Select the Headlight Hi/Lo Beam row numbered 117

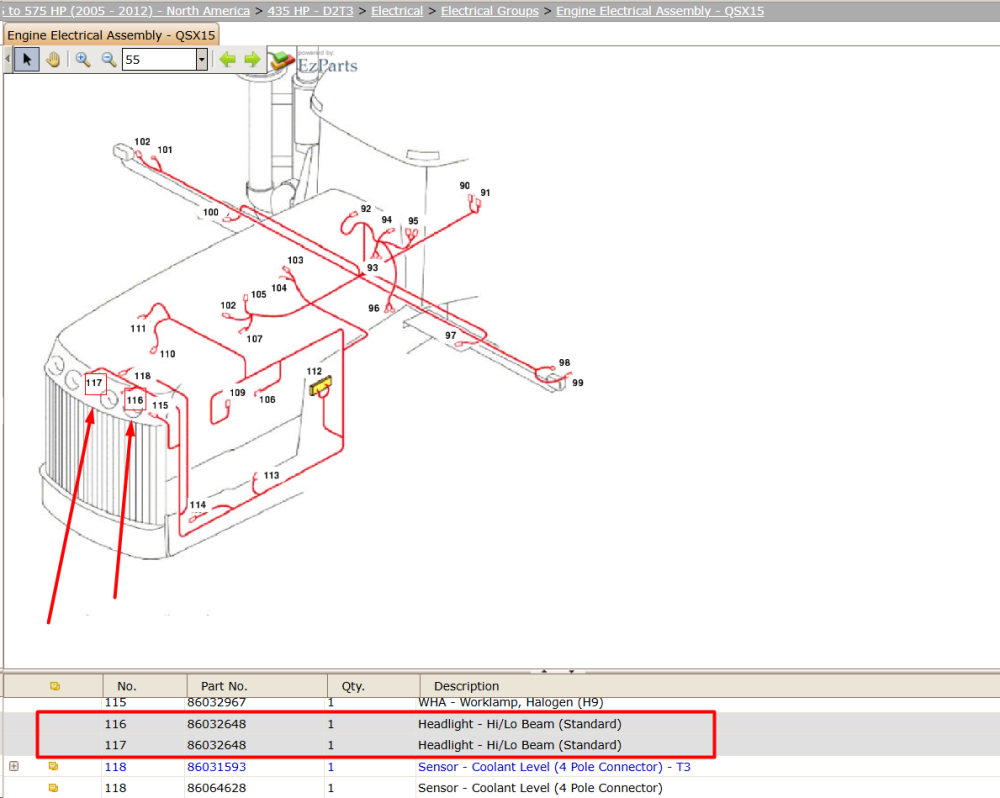500,745
